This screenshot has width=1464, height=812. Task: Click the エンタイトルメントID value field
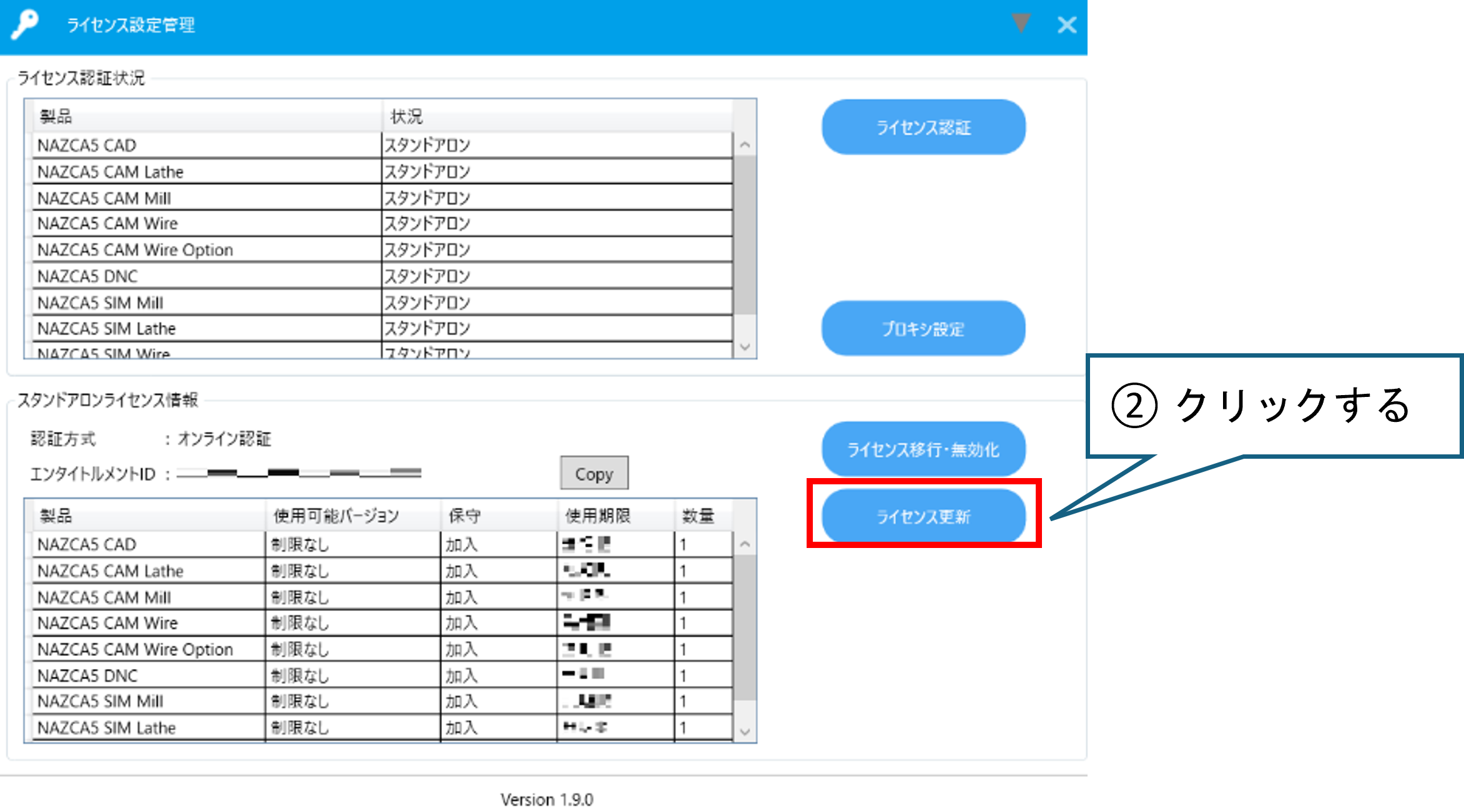(x=299, y=473)
